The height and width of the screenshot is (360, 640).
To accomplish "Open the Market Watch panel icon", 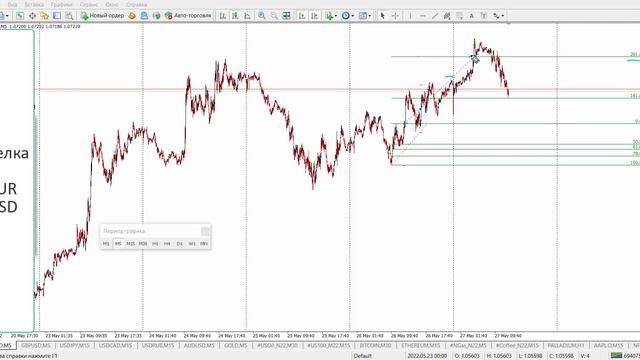I will (x=20, y=16).
